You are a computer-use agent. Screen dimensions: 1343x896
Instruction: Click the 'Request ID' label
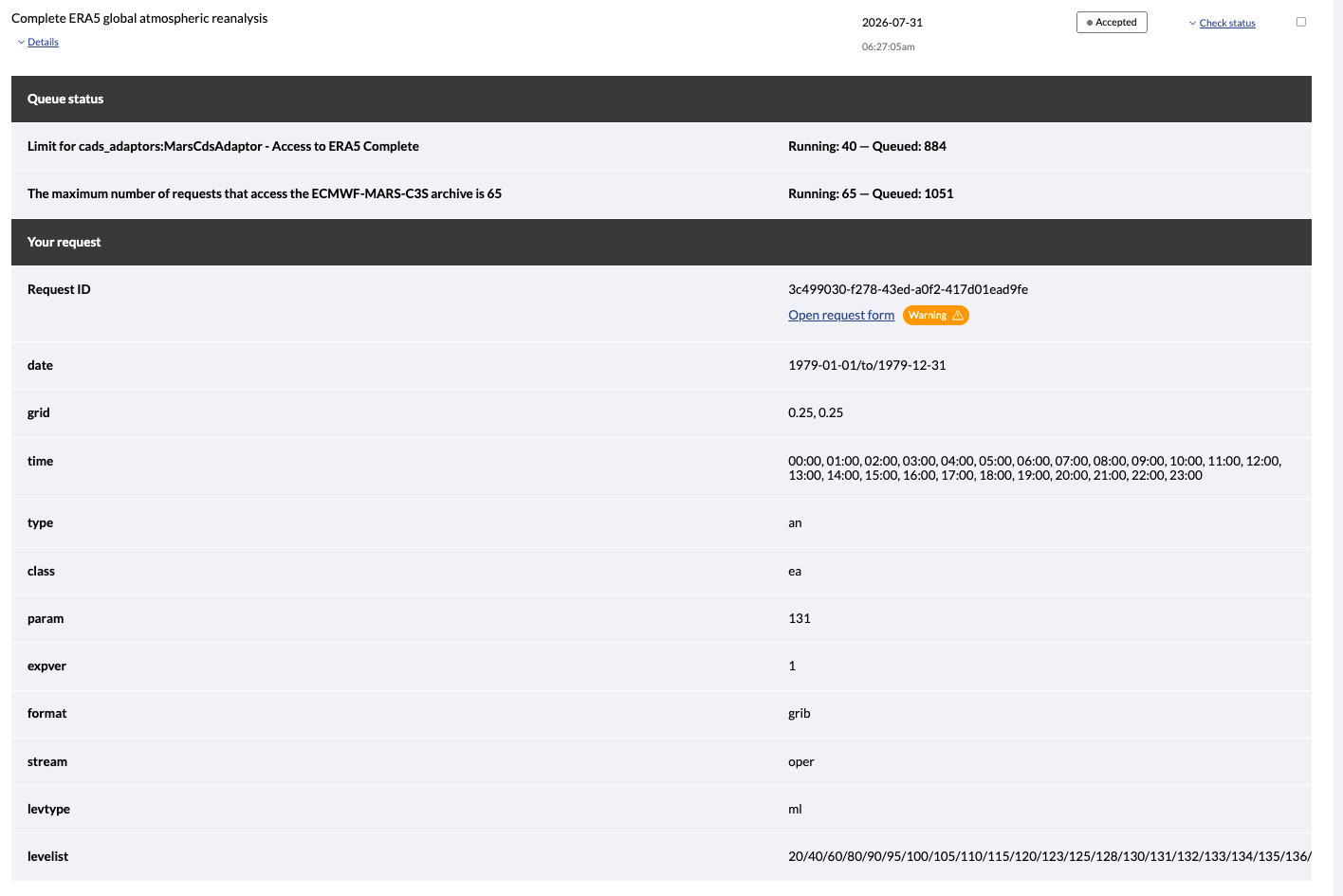[x=59, y=289]
